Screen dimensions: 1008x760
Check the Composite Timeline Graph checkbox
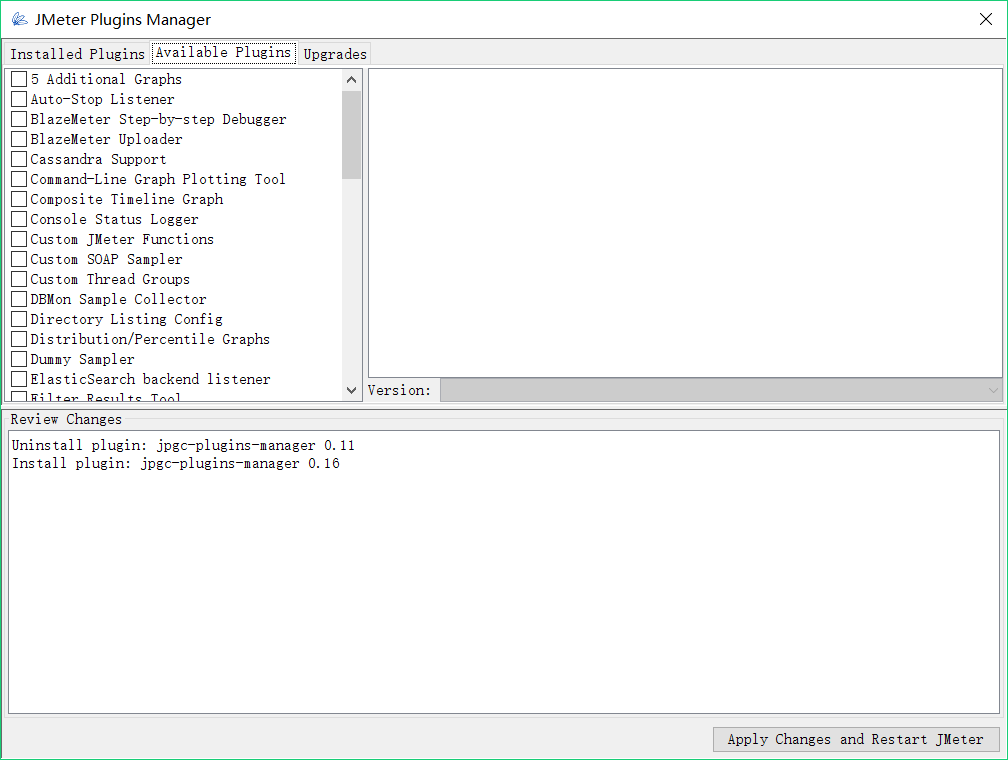19,199
